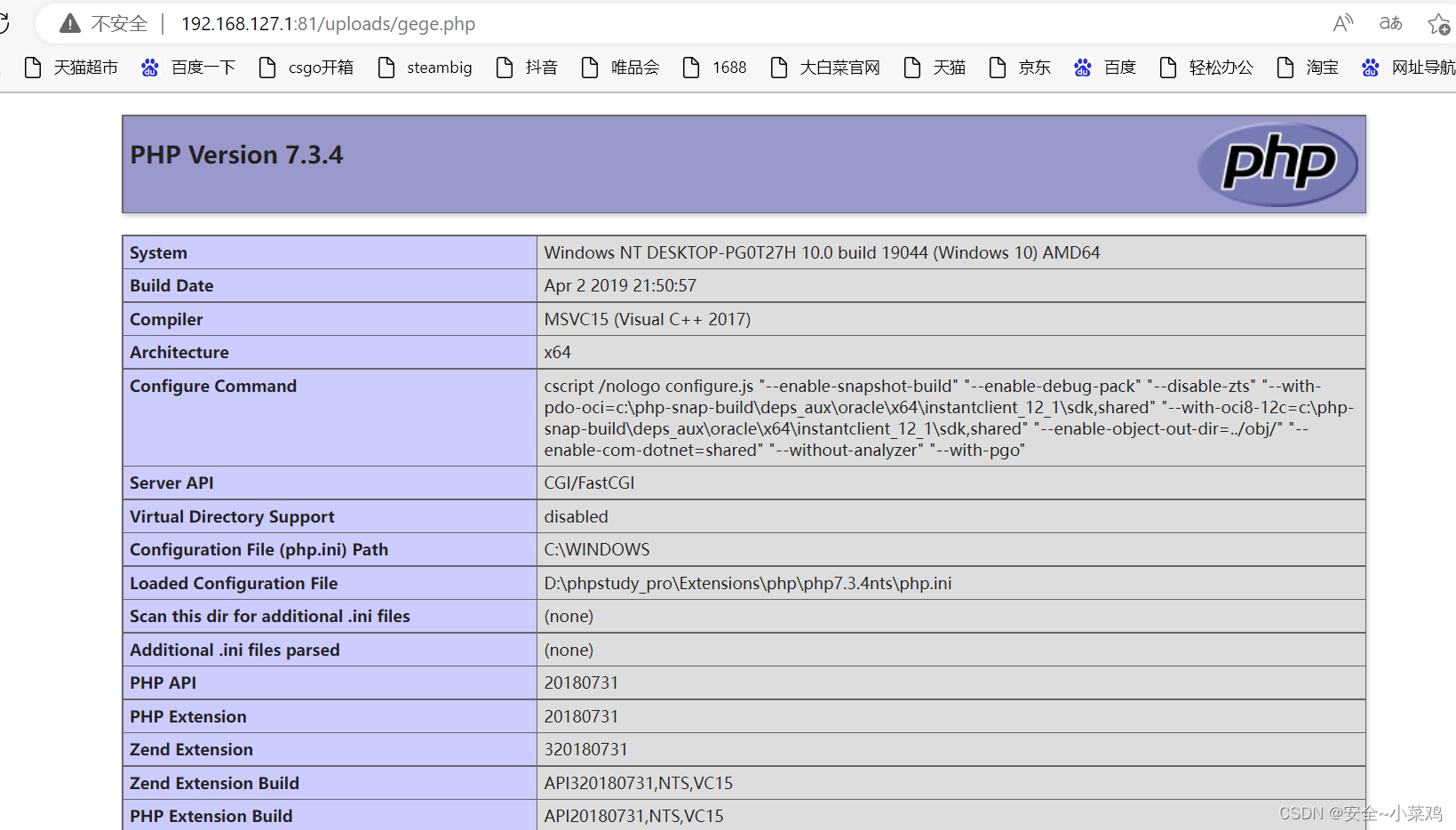Open the 抖音 bookmark

[527, 68]
